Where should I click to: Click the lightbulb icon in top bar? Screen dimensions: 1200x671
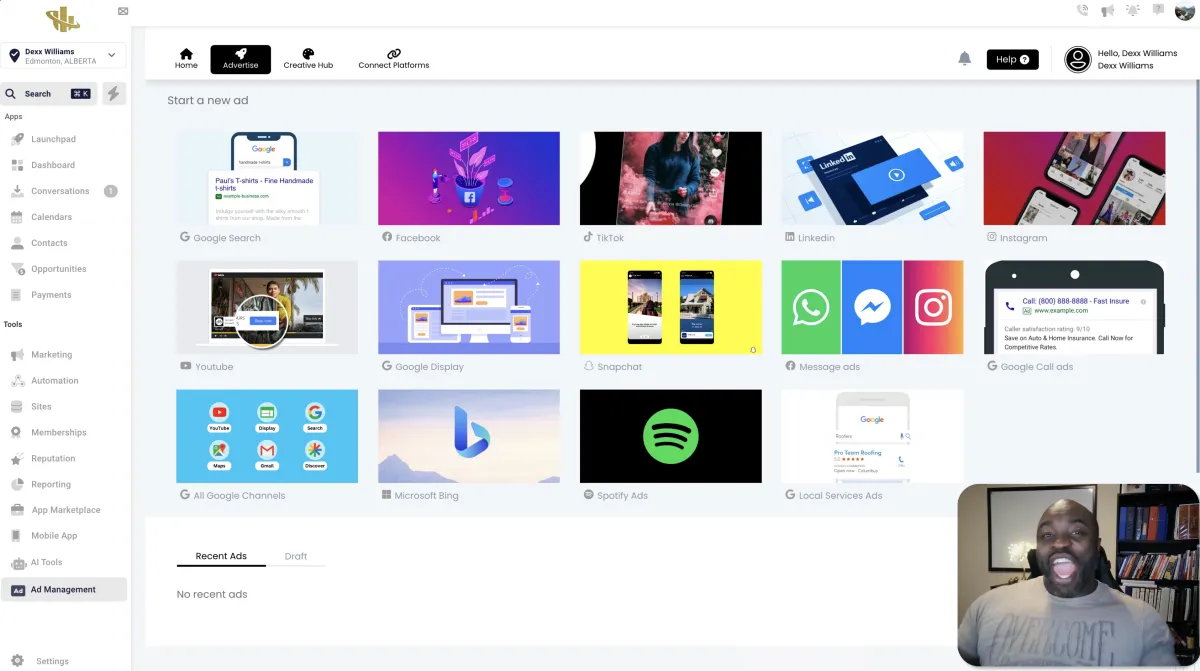pos(1133,11)
